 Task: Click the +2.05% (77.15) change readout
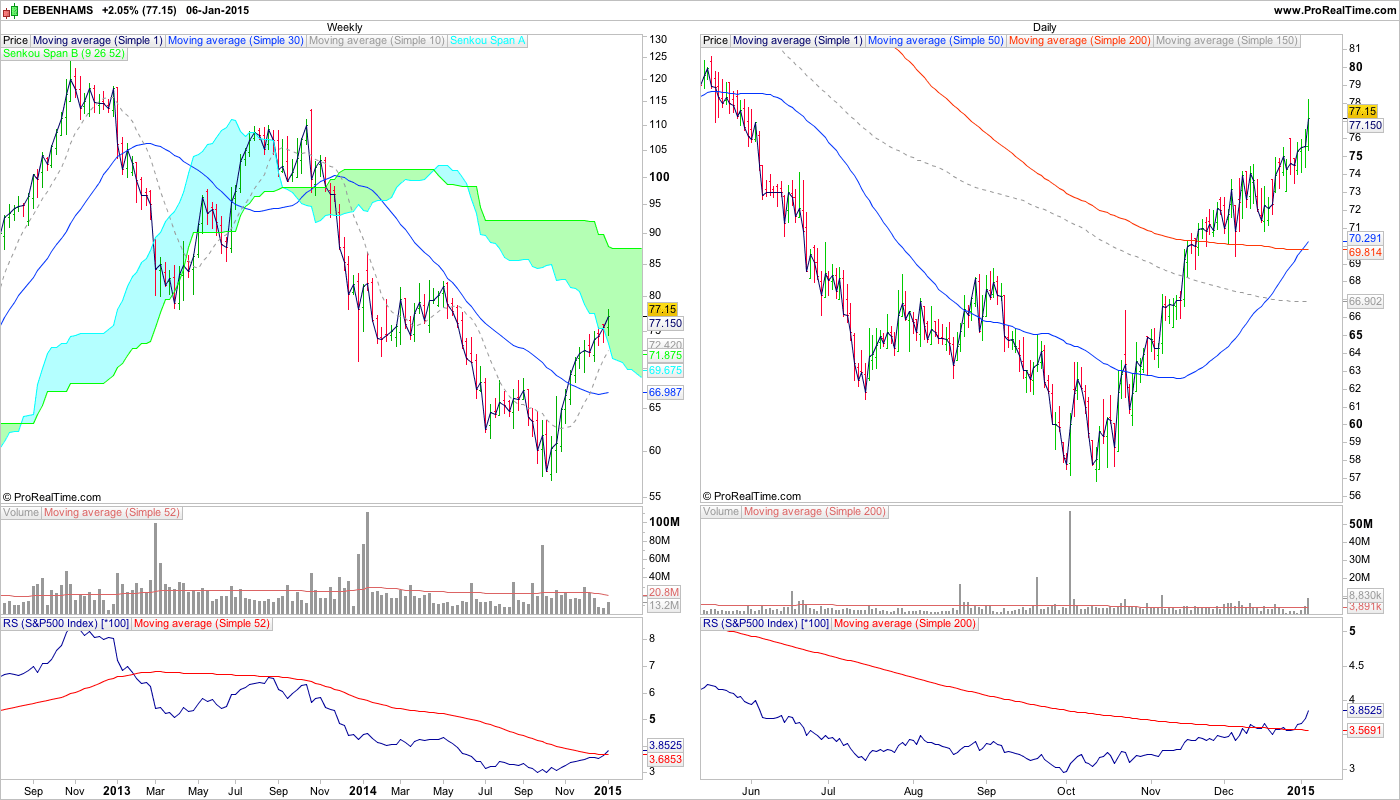click(139, 10)
